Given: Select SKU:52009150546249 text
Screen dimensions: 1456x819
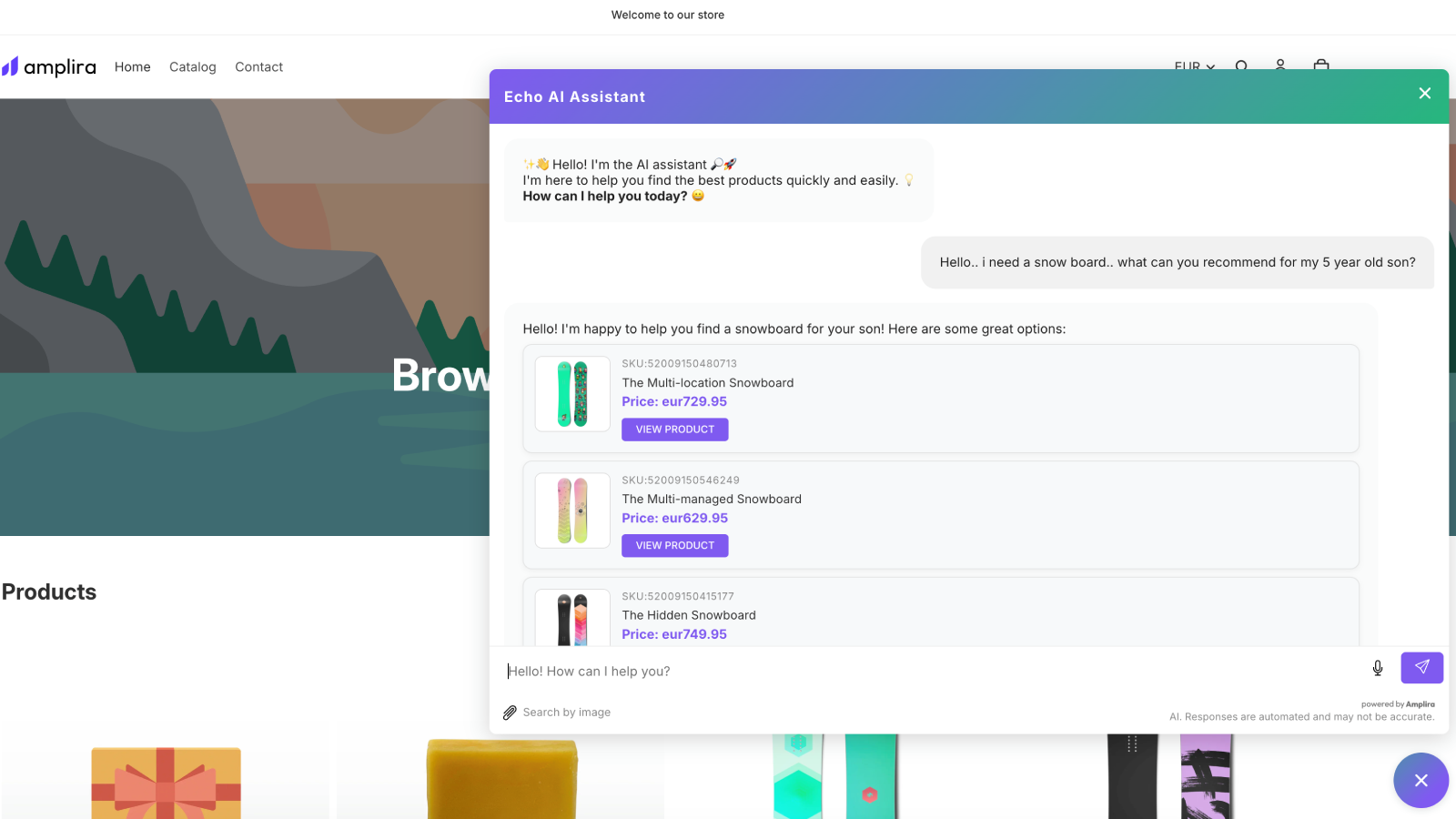Looking at the screenshot, I should 681,480.
